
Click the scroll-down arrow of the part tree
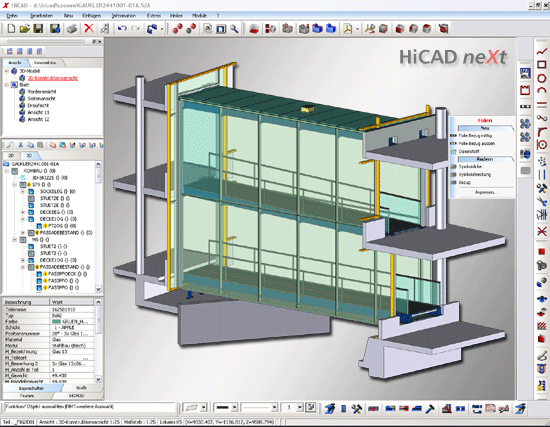(x=99, y=289)
